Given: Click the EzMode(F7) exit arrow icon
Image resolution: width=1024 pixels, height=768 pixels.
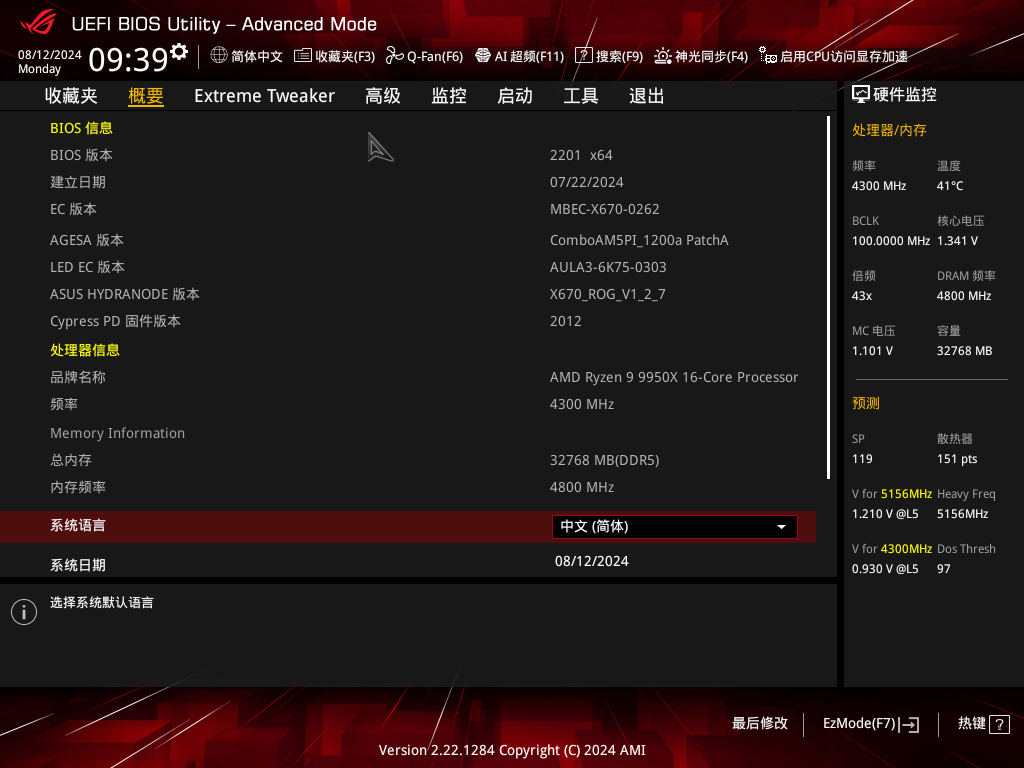Looking at the screenshot, I should [909, 724].
